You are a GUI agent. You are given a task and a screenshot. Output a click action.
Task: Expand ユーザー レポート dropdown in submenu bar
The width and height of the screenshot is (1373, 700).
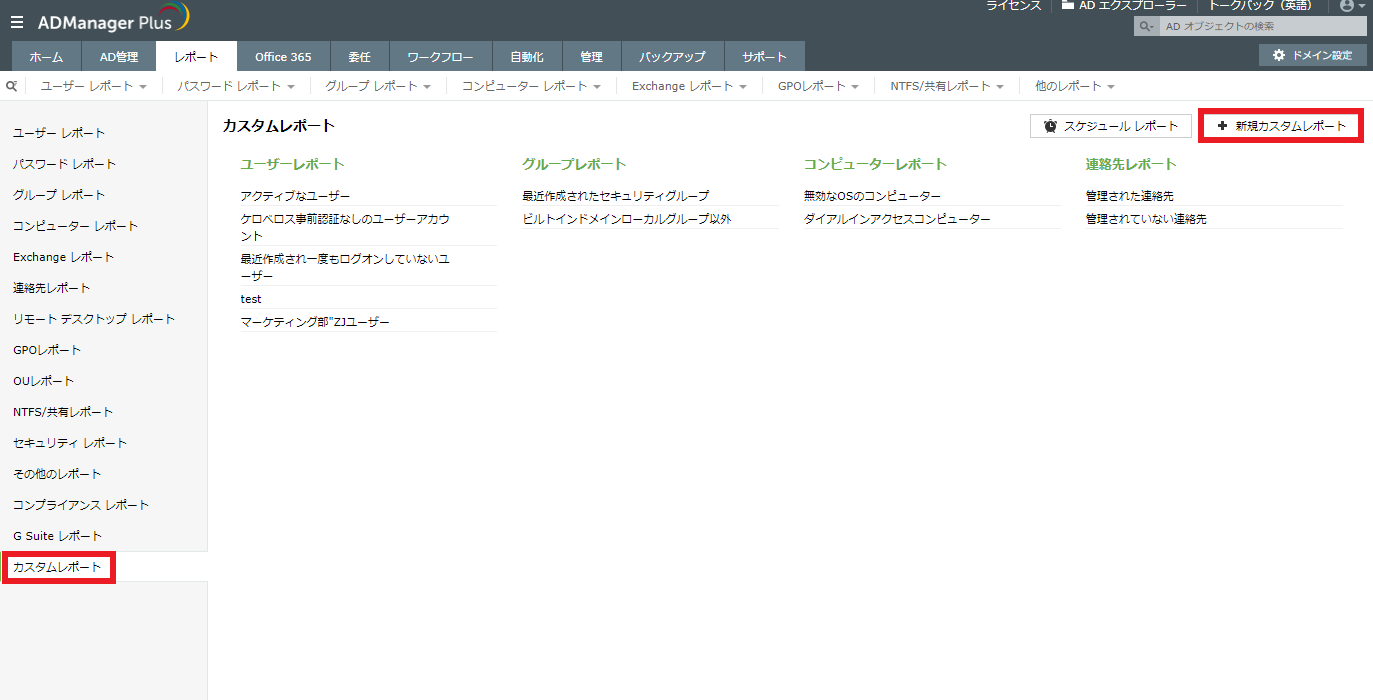[x=94, y=86]
